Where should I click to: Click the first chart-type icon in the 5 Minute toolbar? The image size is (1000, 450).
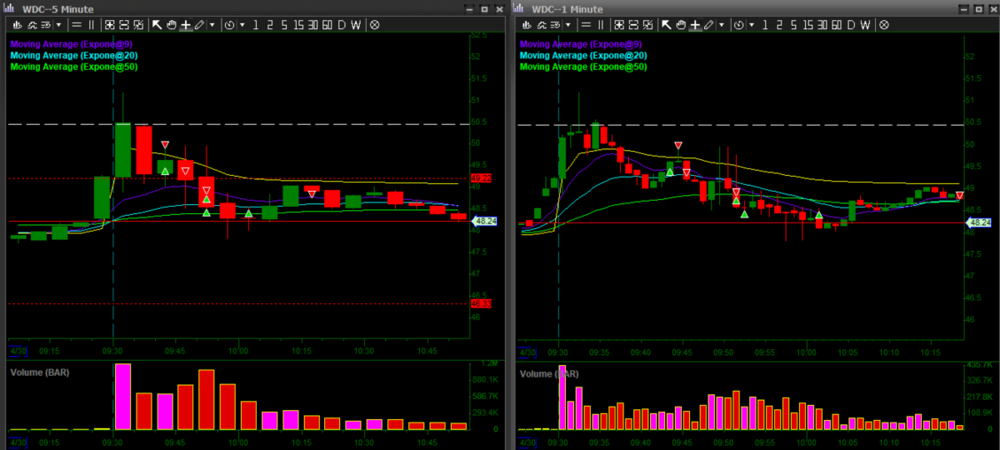click(18, 23)
